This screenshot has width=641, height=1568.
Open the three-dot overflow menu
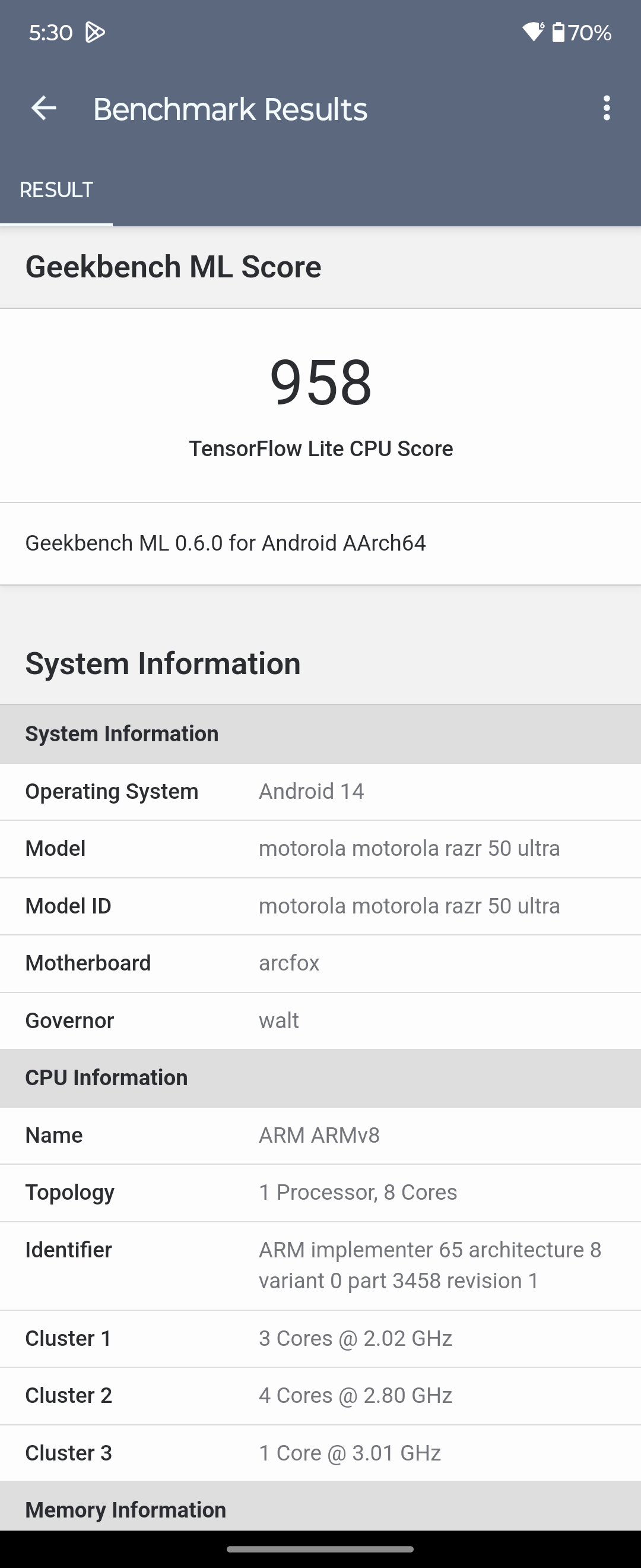[x=606, y=109]
